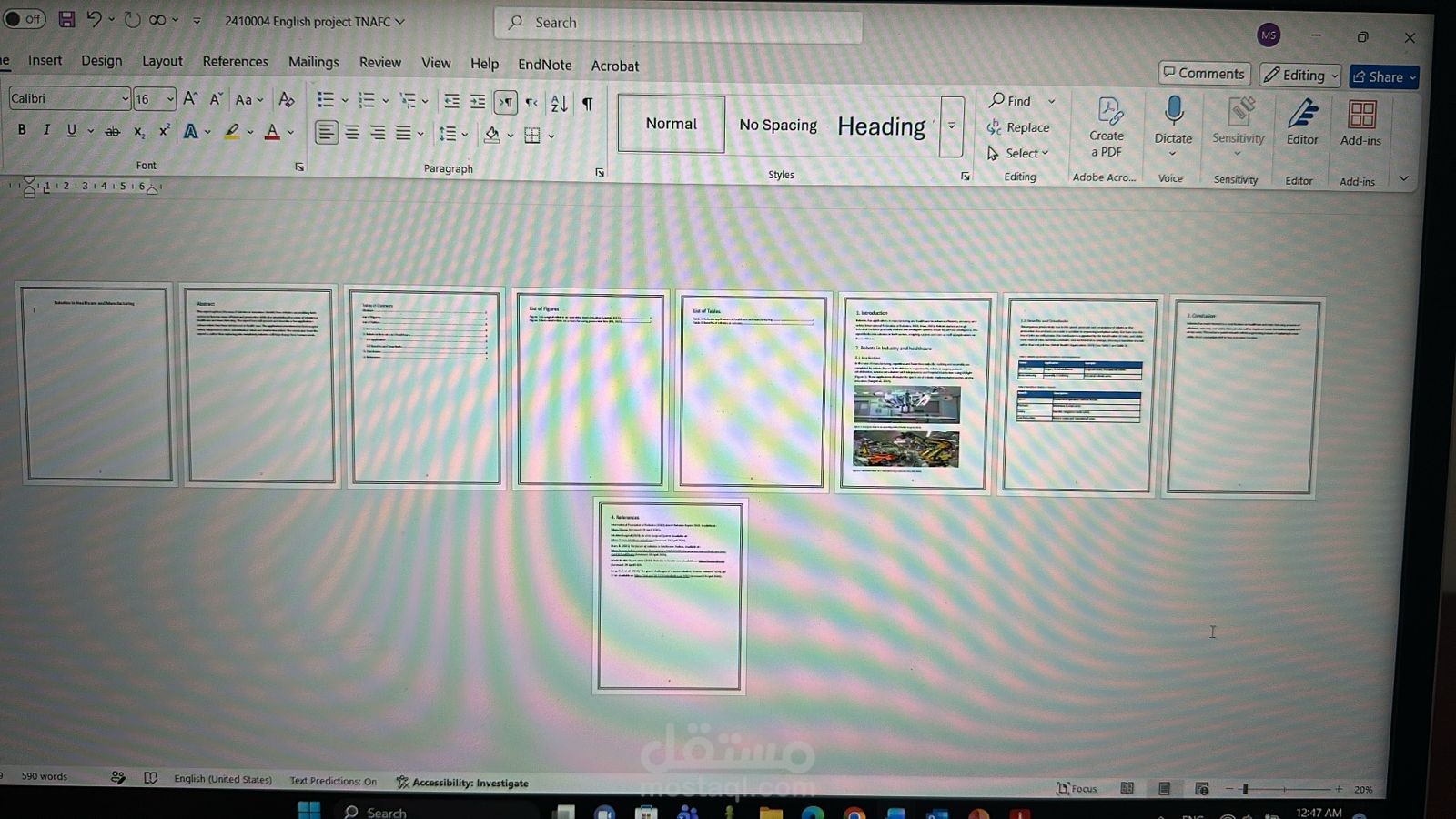Open the Editor proofing tool

1302,123
